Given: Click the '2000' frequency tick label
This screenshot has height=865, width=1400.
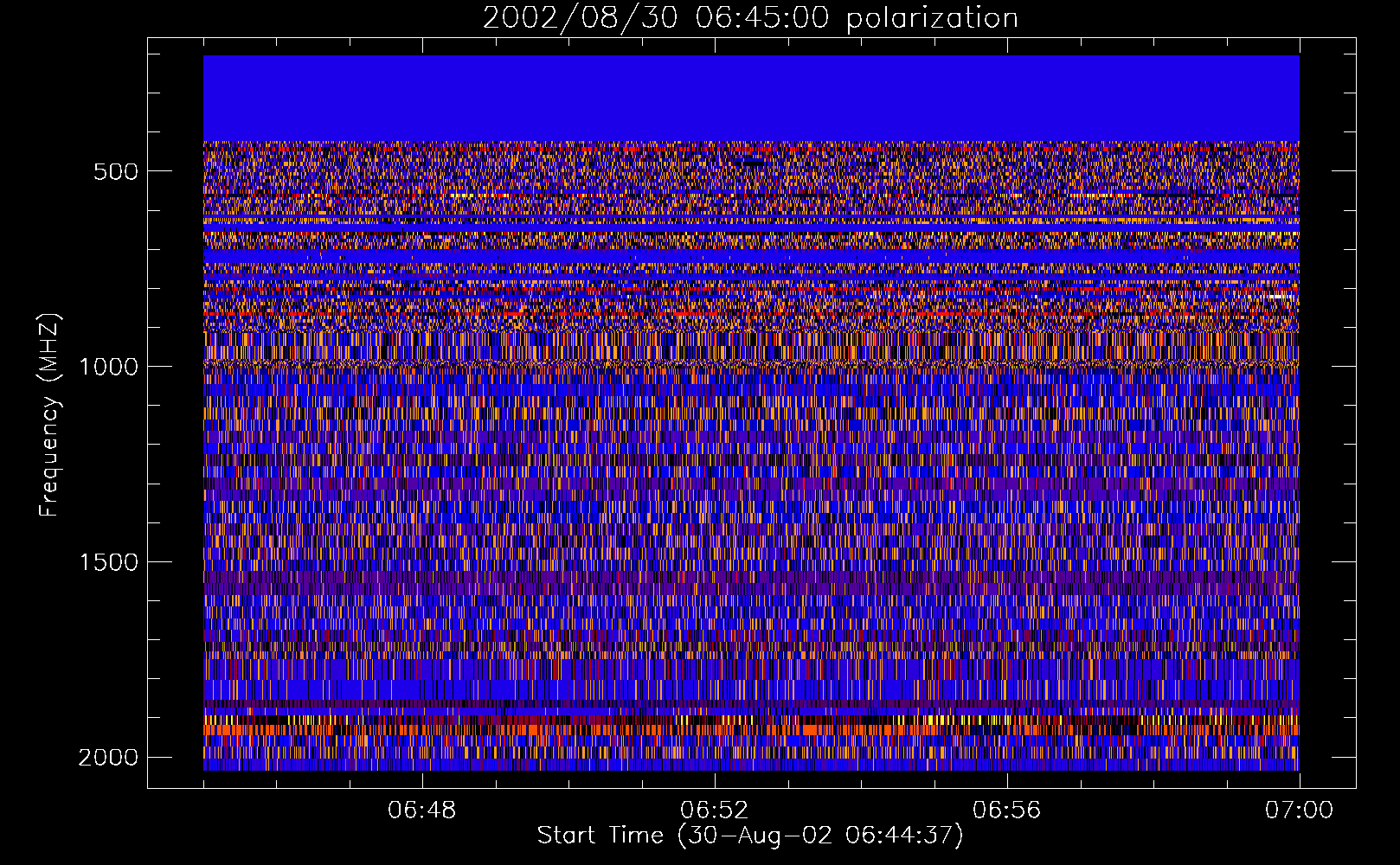Looking at the screenshot, I should point(108,758).
